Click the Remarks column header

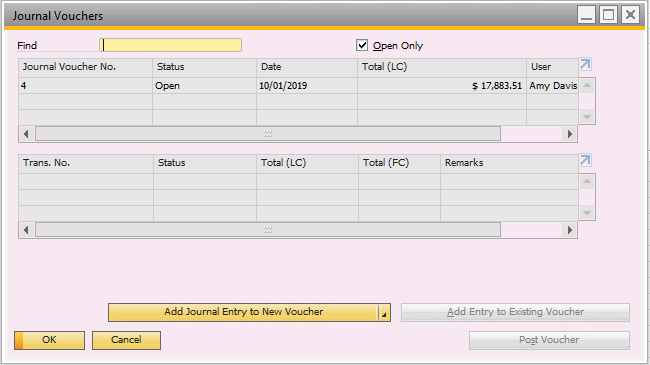[509, 163]
